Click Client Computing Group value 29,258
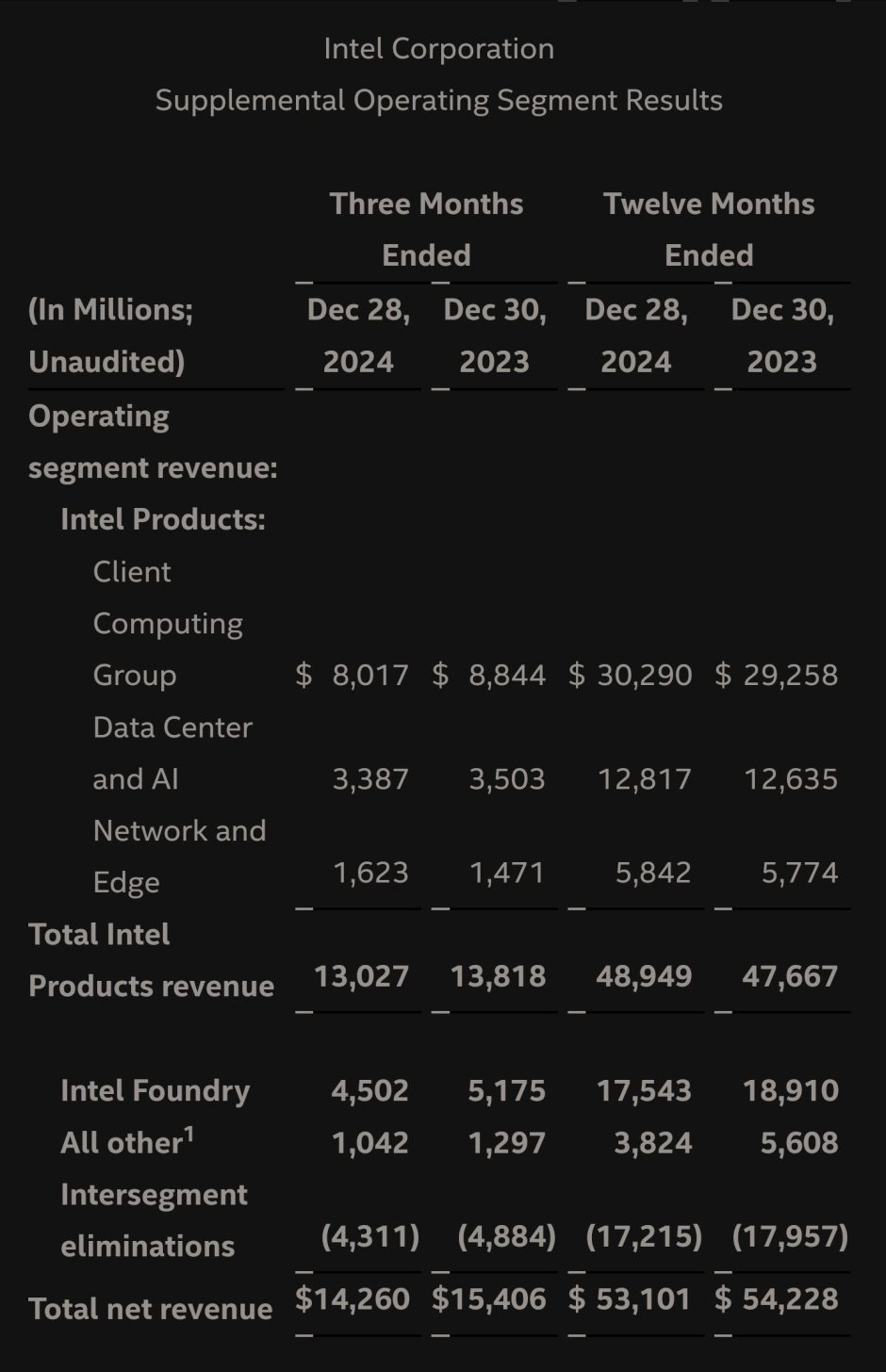886x1372 pixels. click(791, 675)
